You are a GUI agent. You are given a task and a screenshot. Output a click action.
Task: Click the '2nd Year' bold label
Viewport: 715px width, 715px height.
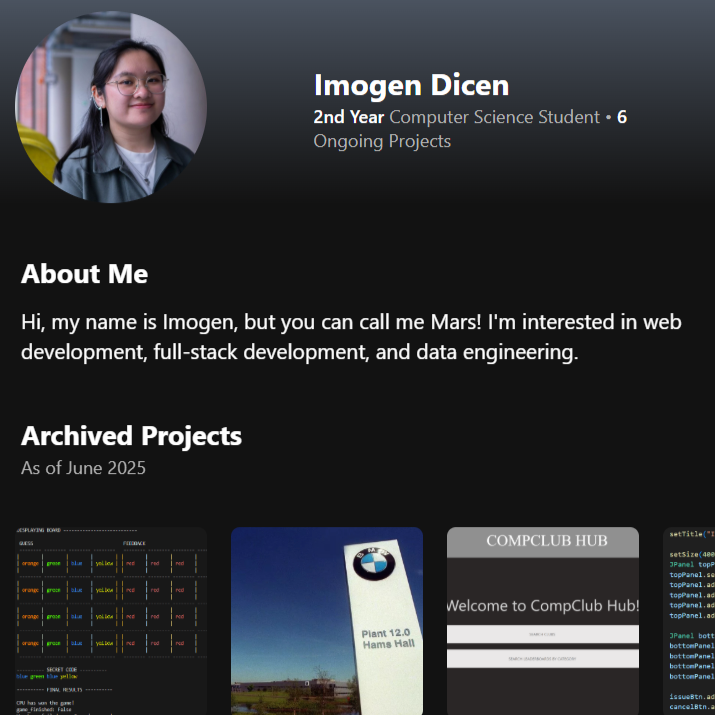pyautogui.click(x=349, y=117)
